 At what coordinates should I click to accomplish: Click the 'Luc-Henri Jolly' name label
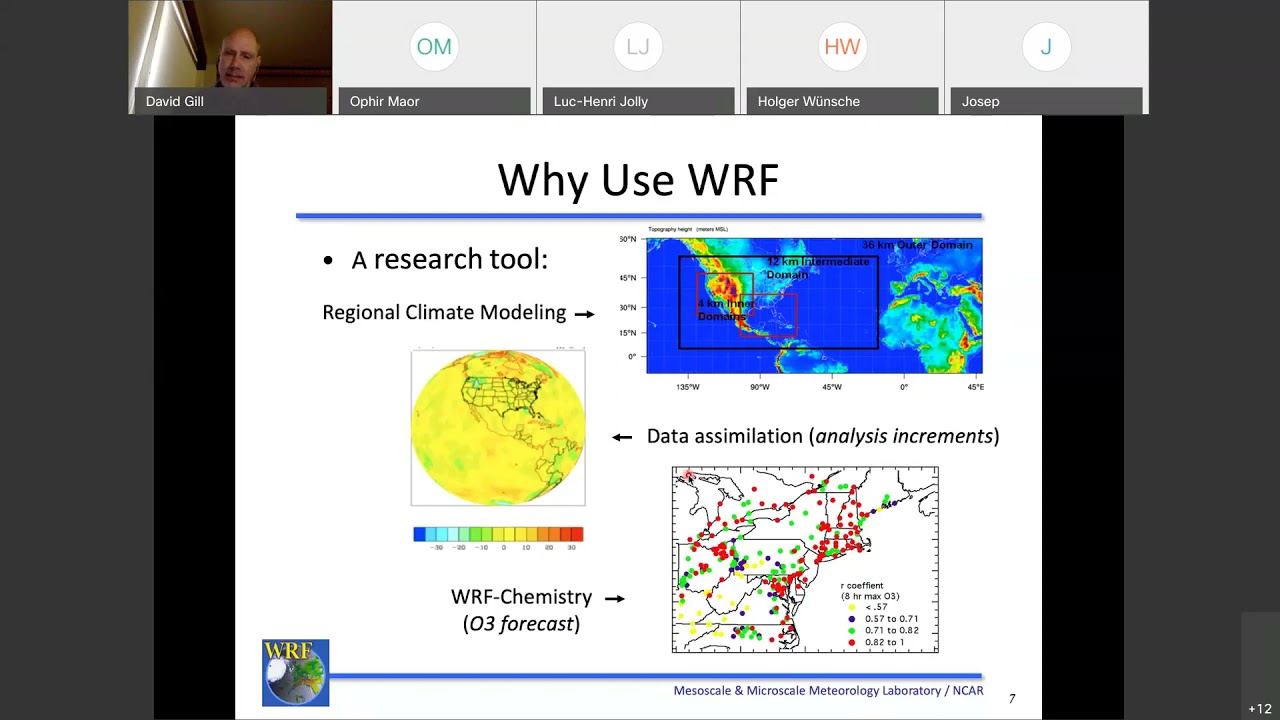click(x=601, y=101)
